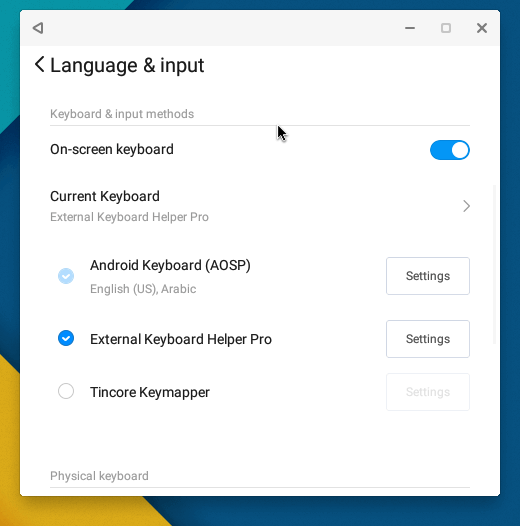Screen dimensions: 520x526
Task: Turn off the On-screen keyboard switch
Action: tap(450, 150)
